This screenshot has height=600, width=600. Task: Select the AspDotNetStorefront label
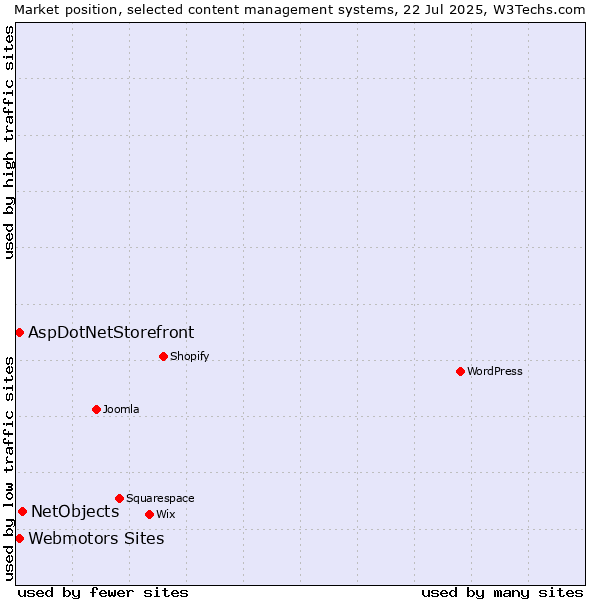point(111,333)
